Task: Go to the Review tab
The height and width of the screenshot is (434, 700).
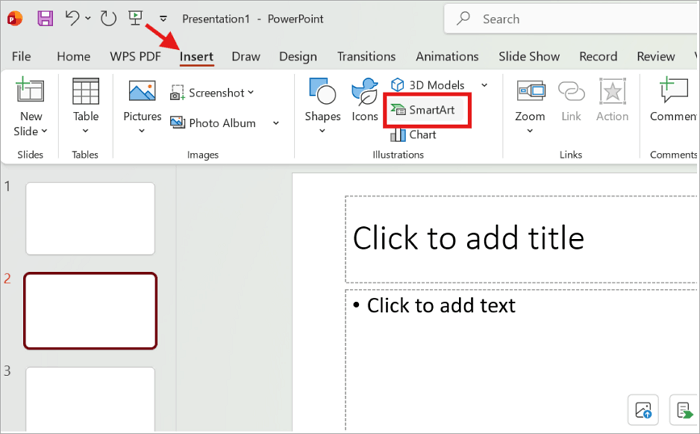Action: [x=656, y=57]
